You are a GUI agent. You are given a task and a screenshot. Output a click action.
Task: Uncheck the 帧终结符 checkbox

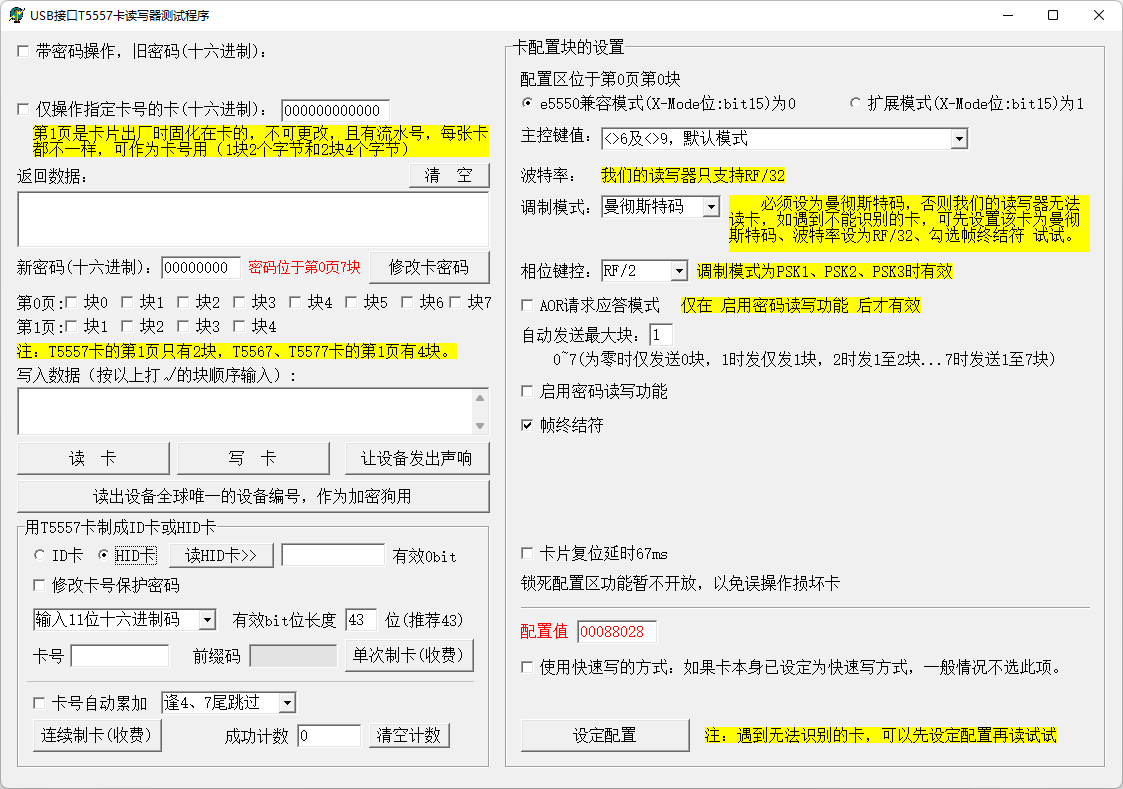click(528, 425)
